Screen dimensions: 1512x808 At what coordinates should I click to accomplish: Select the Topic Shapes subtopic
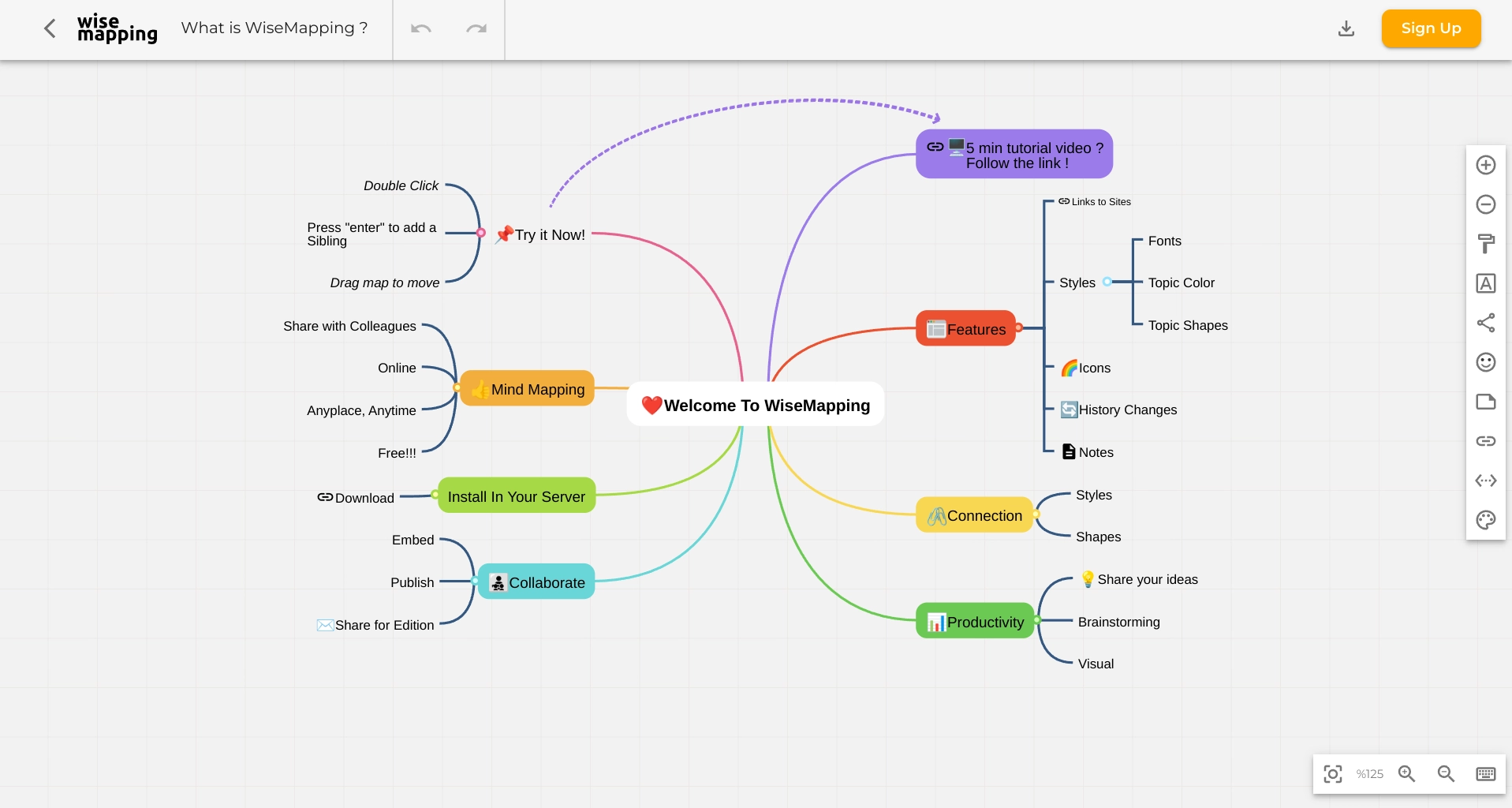pyautogui.click(x=1188, y=325)
